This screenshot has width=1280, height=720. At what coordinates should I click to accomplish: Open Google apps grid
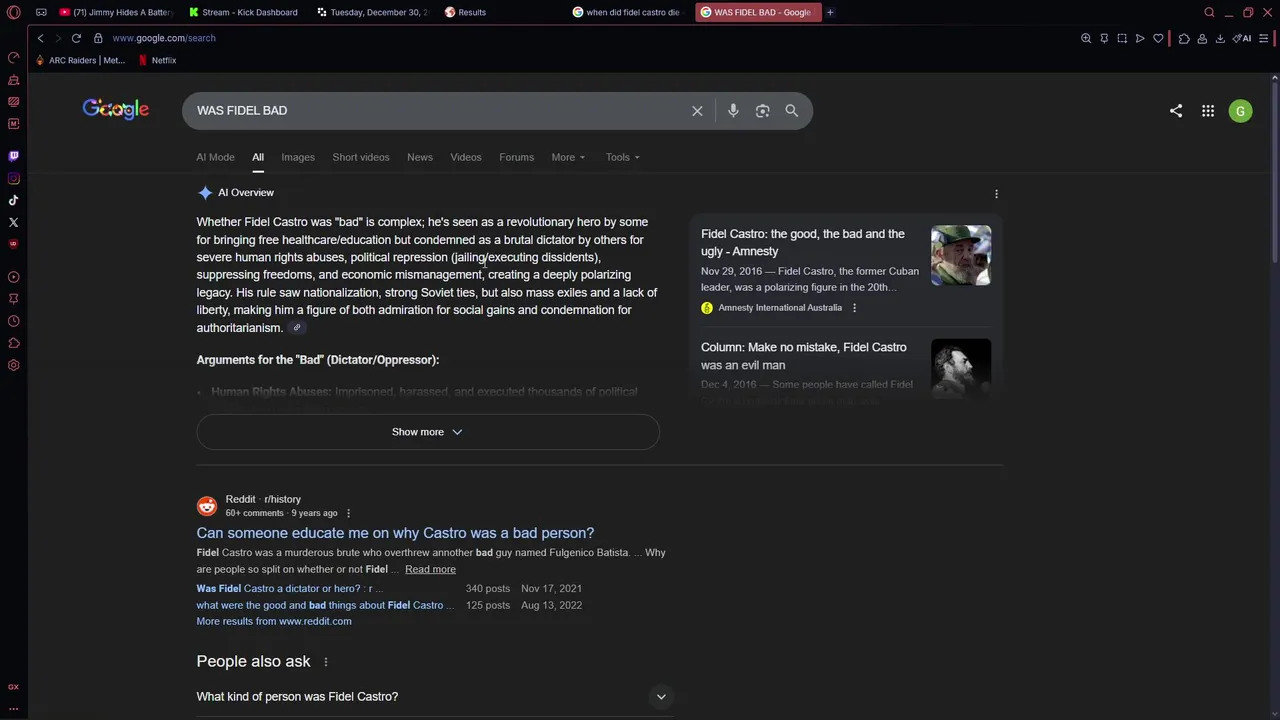[x=1208, y=111]
